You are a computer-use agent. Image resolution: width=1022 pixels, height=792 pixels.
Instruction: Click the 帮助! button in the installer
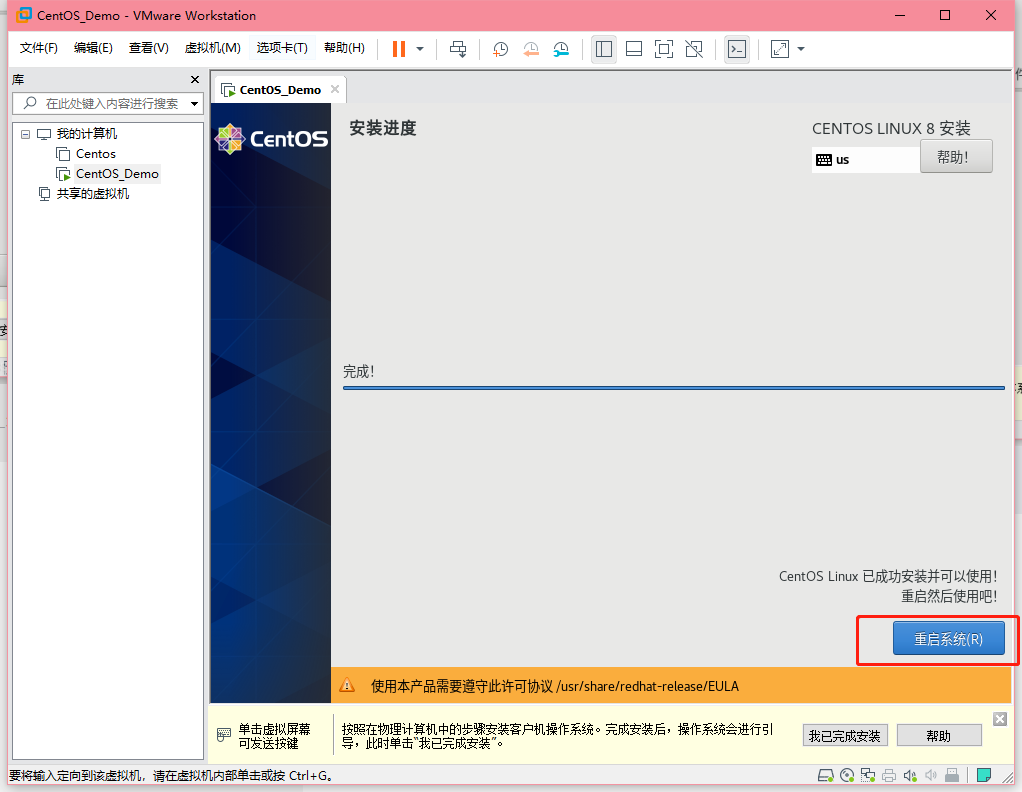(x=956, y=156)
